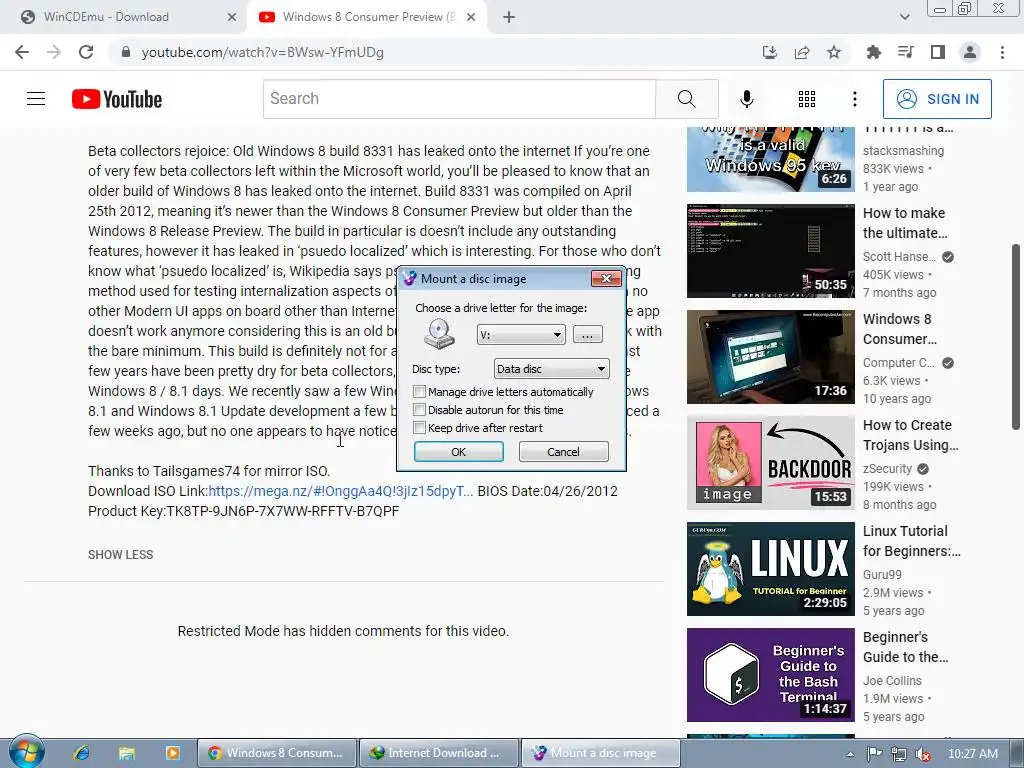Collapse description with SHOW LESS
The height and width of the screenshot is (768, 1024).
pos(121,554)
